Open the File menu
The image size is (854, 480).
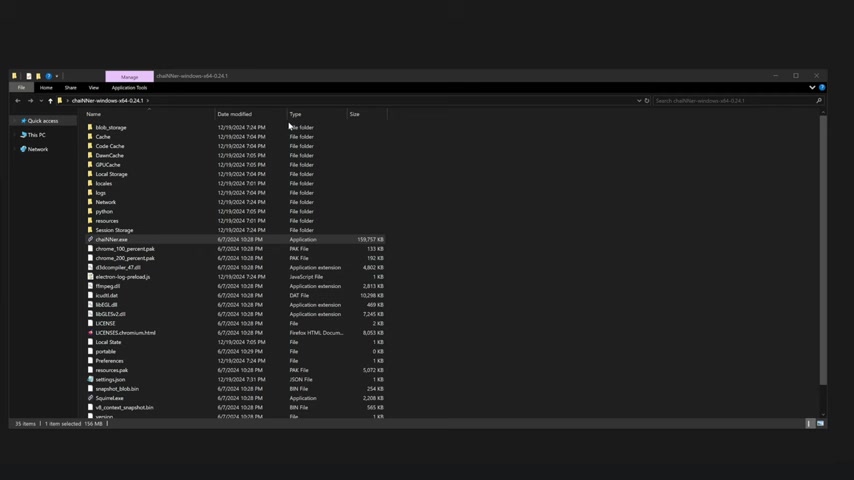click(x=21, y=88)
